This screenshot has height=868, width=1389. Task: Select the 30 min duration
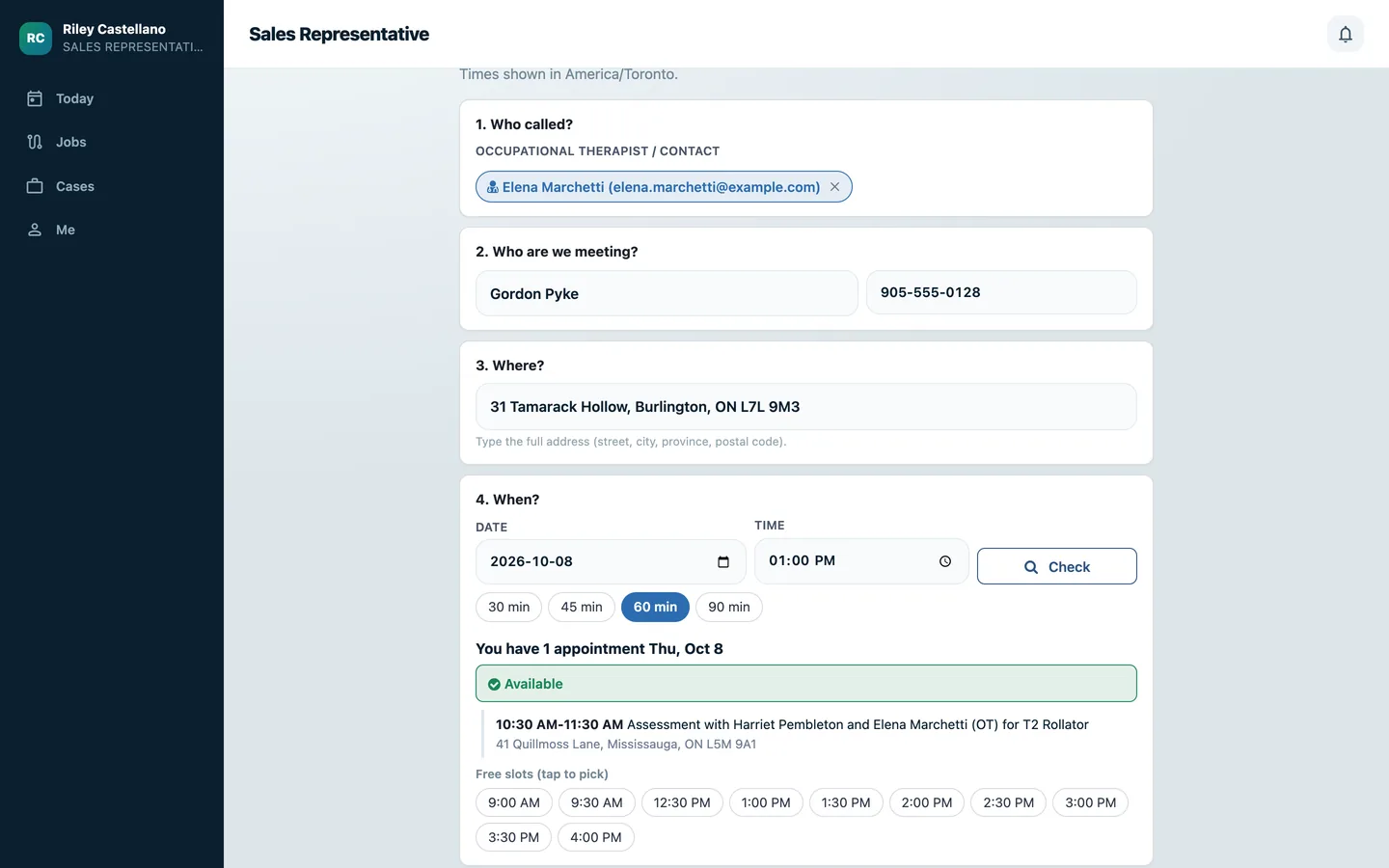click(x=508, y=607)
